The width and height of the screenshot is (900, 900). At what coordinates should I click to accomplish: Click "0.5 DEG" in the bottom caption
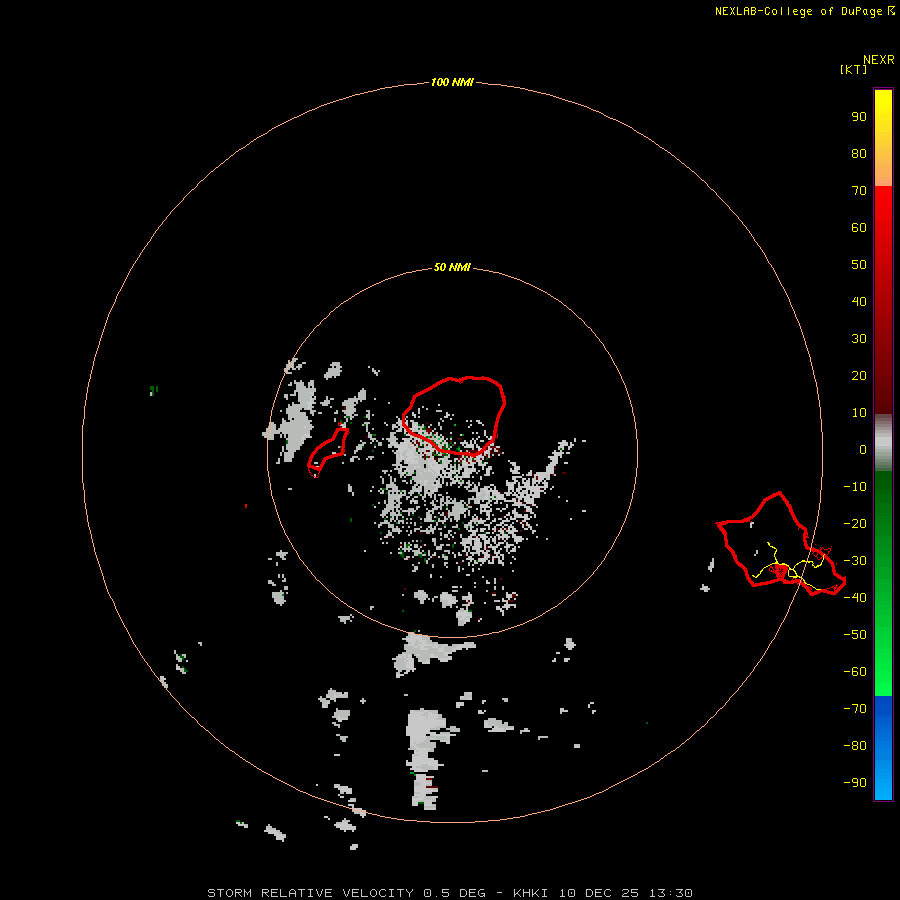coord(454,893)
